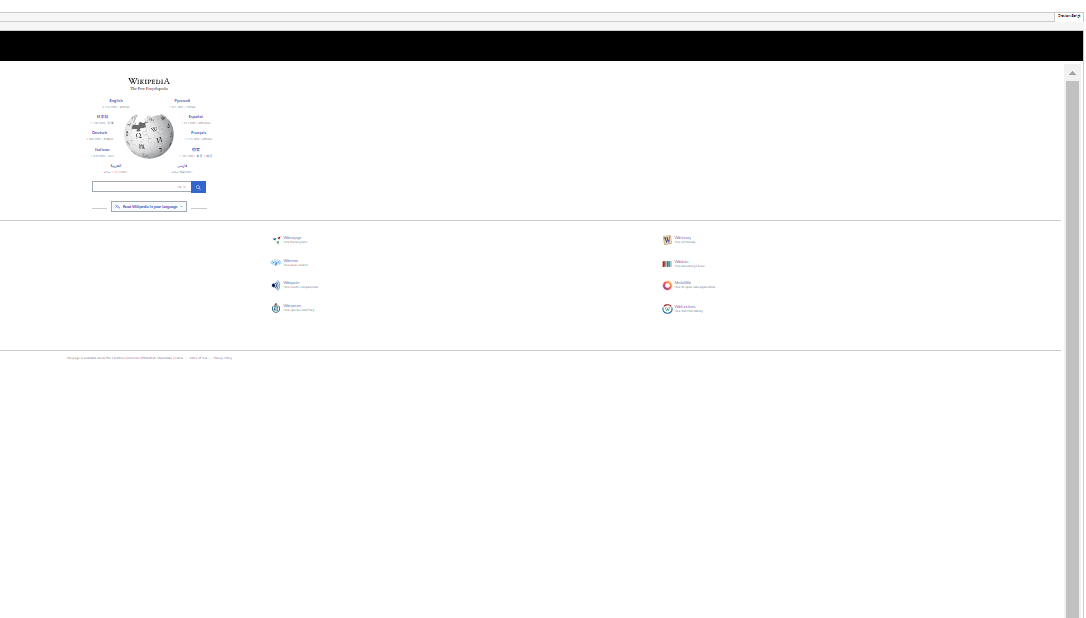Open the Wikivoyage project icon

276,240
